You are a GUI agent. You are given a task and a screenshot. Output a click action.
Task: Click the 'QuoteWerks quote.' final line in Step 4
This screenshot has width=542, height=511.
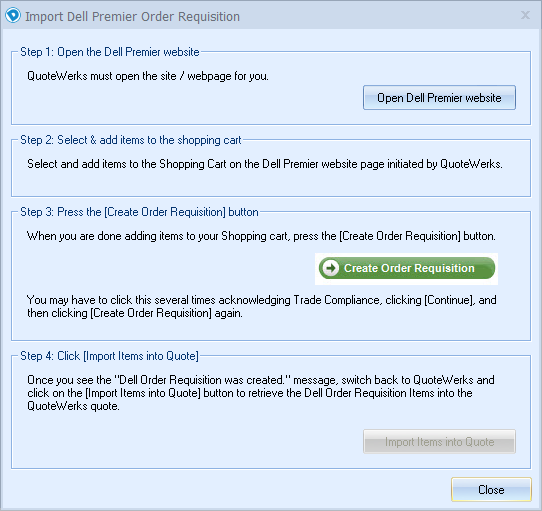coord(74,406)
